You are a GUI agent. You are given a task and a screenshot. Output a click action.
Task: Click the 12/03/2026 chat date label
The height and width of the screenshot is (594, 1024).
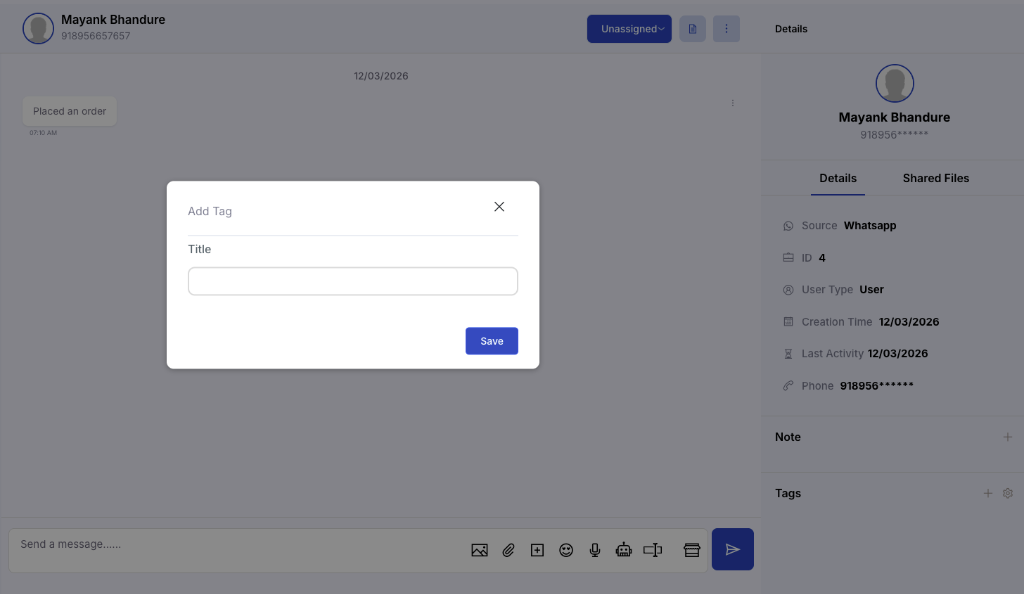[381, 76]
